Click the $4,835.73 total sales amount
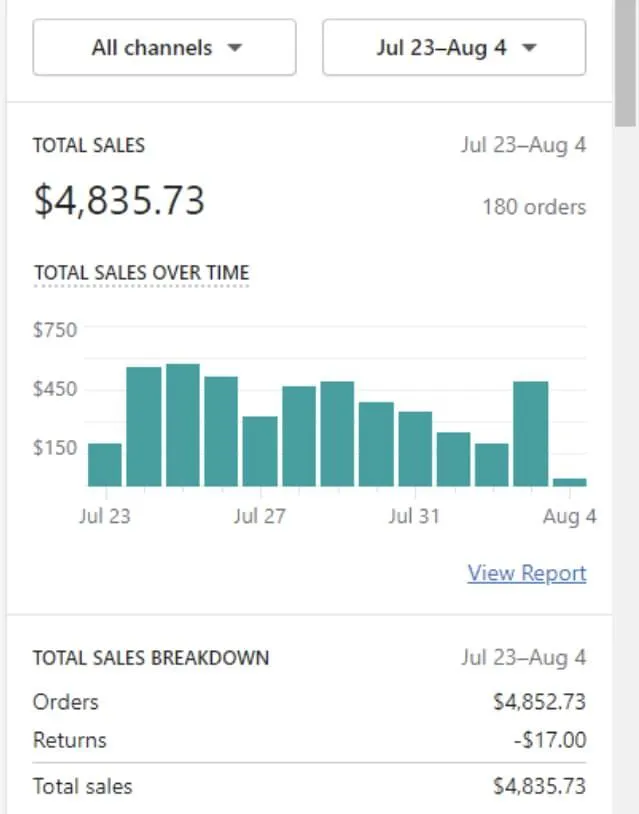The width and height of the screenshot is (639, 814). pos(119,201)
